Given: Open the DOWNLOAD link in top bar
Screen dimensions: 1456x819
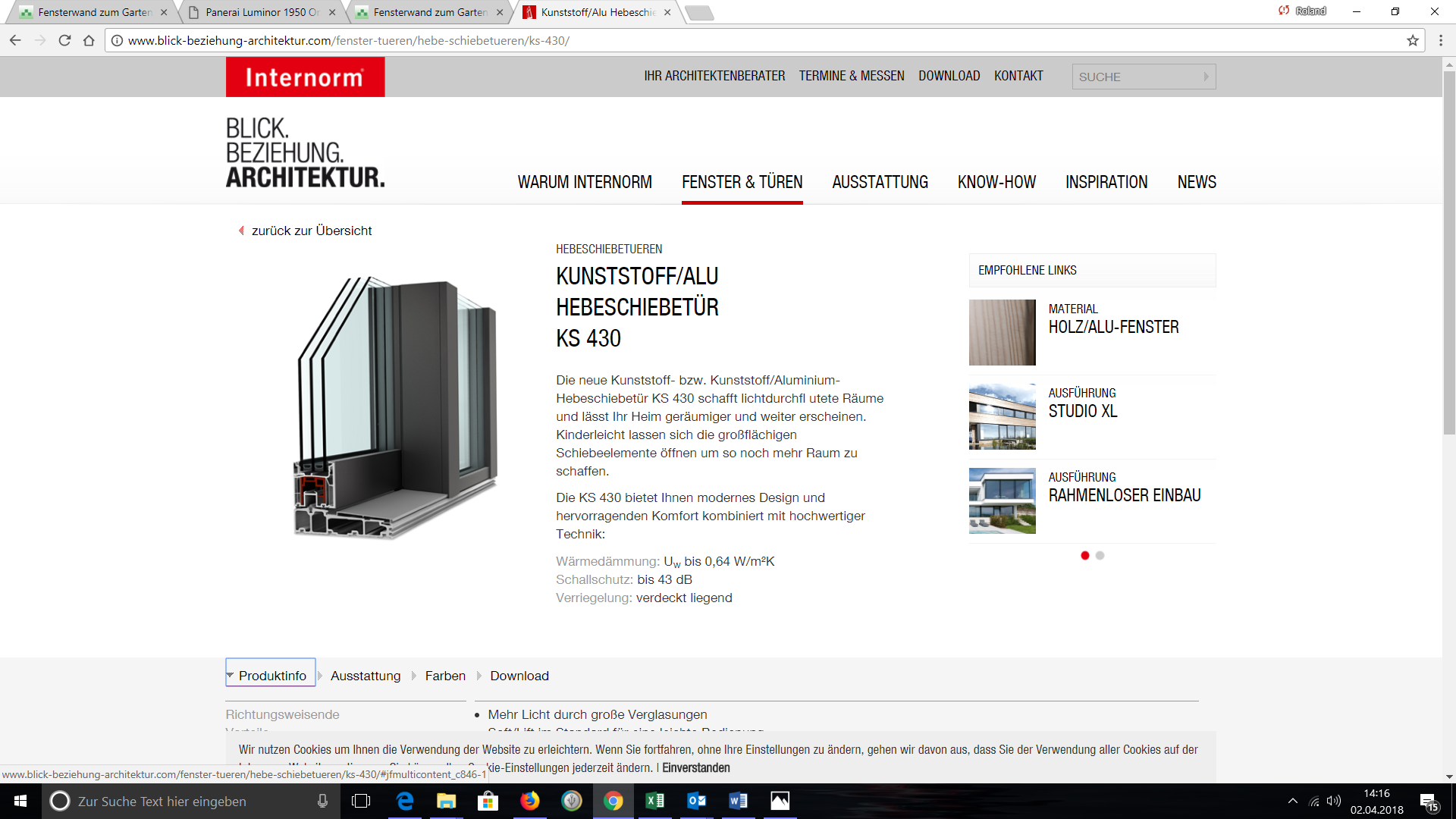Looking at the screenshot, I should 949,76.
